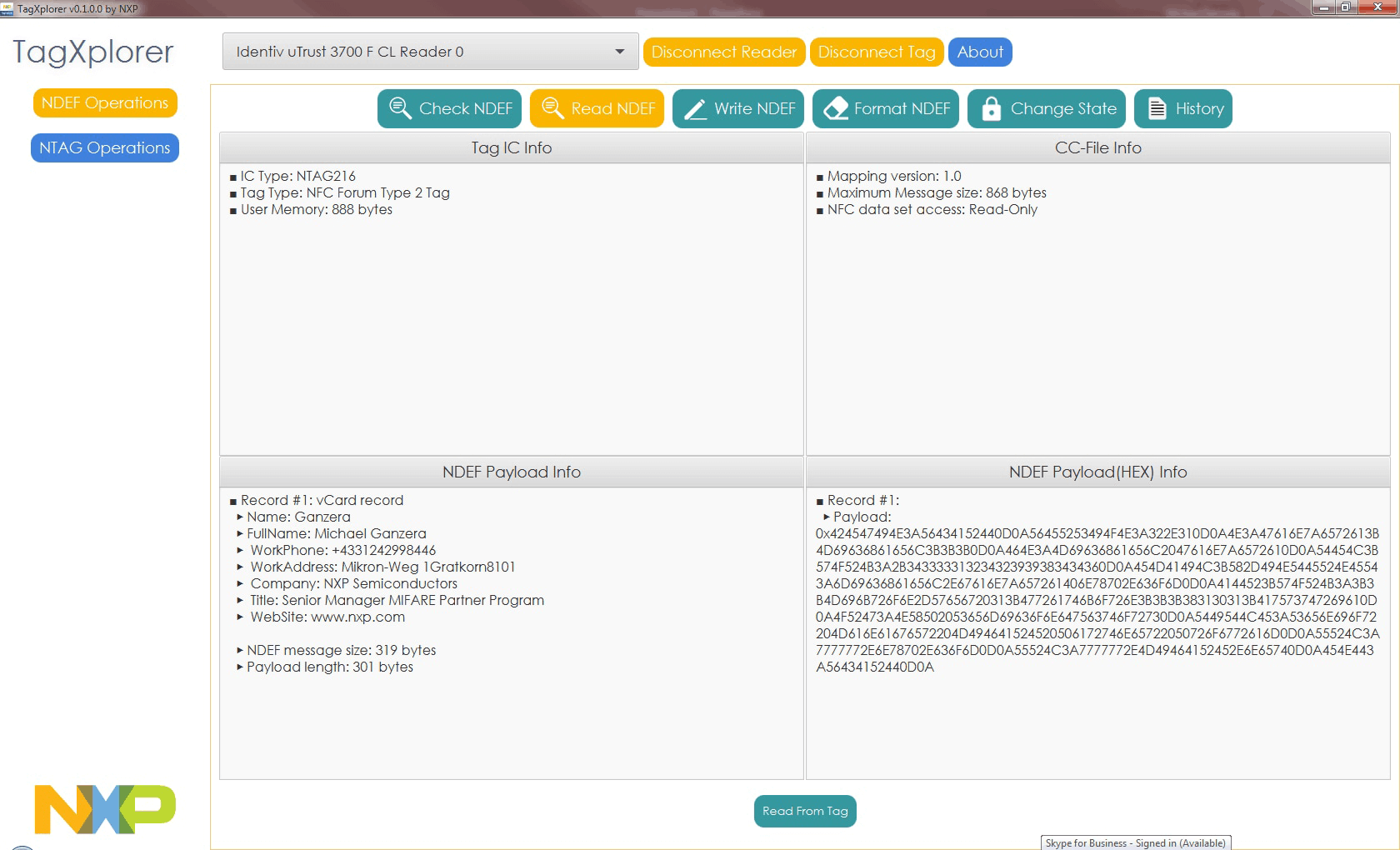Click the Check NDEF magnifier icon
1400x850 pixels.
[400, 108]
